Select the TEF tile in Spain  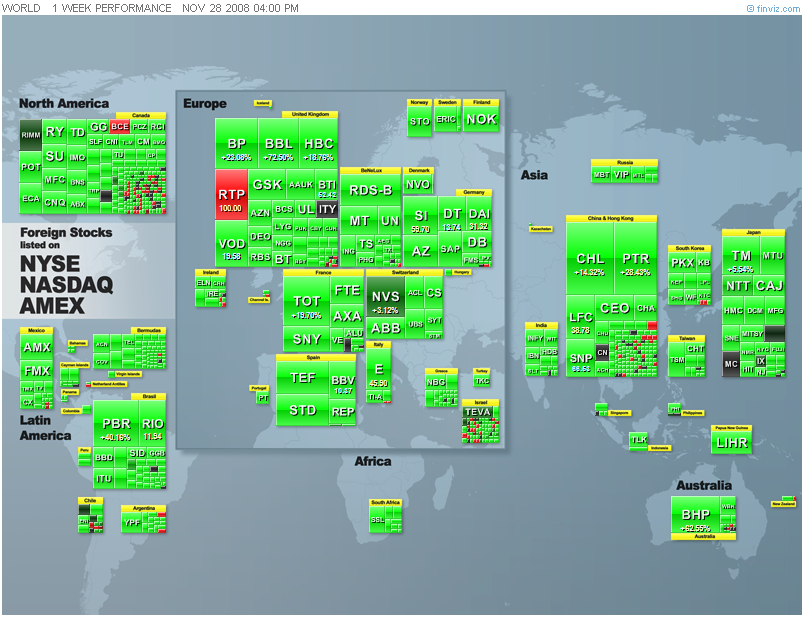coord(302,378)
